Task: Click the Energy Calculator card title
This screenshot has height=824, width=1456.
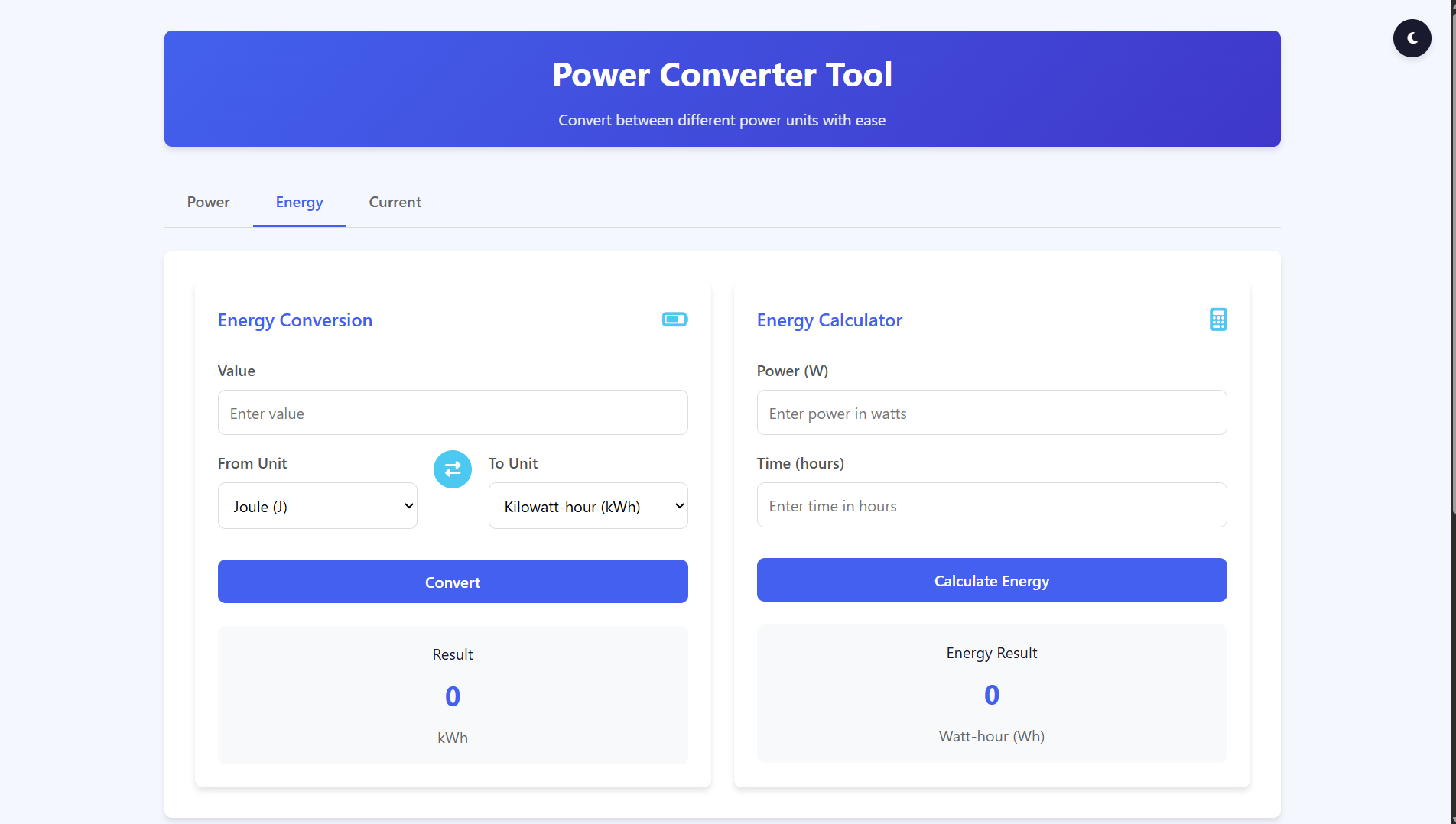Action: (x=830, y=320)
